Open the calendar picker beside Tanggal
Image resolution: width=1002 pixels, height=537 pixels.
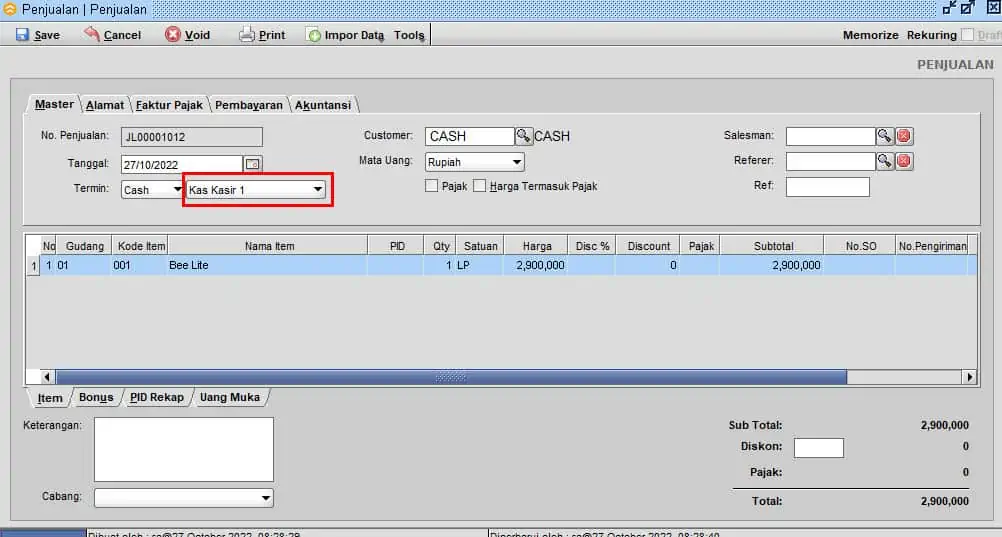(x=253, y=164)
